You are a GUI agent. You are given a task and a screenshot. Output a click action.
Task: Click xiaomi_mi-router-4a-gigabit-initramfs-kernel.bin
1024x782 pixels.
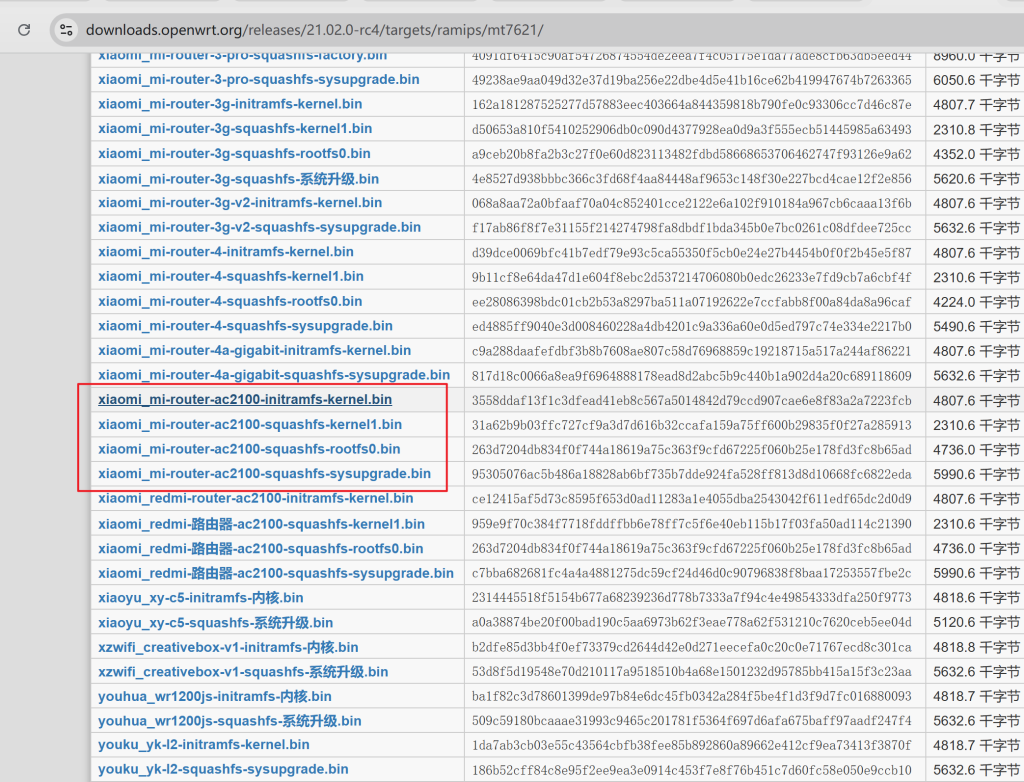[254, 351]
